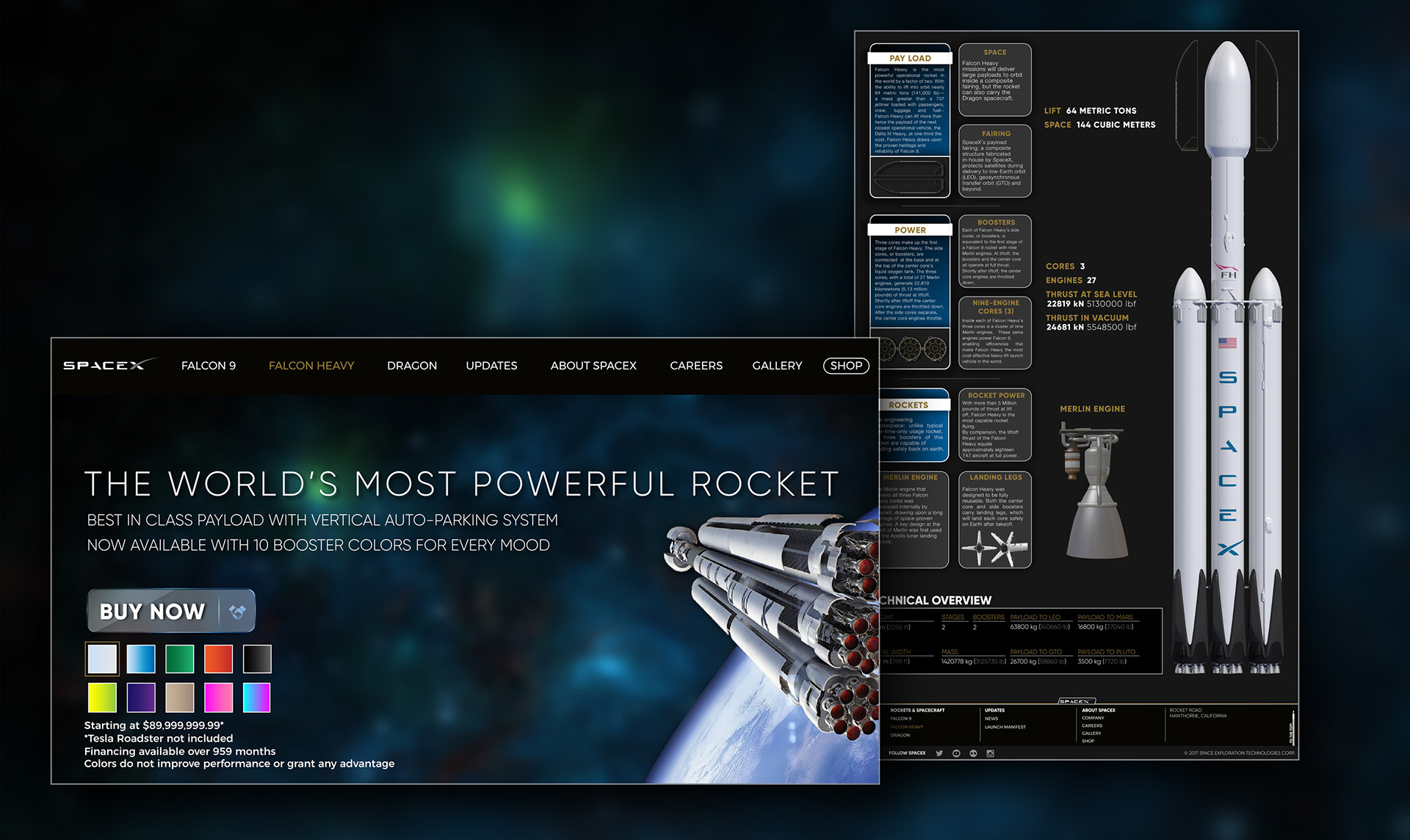Image resolution: width=1410 pixels, height=840 pixels.
Task: Click the landing legs illustration icon
Action: [995, 548]
